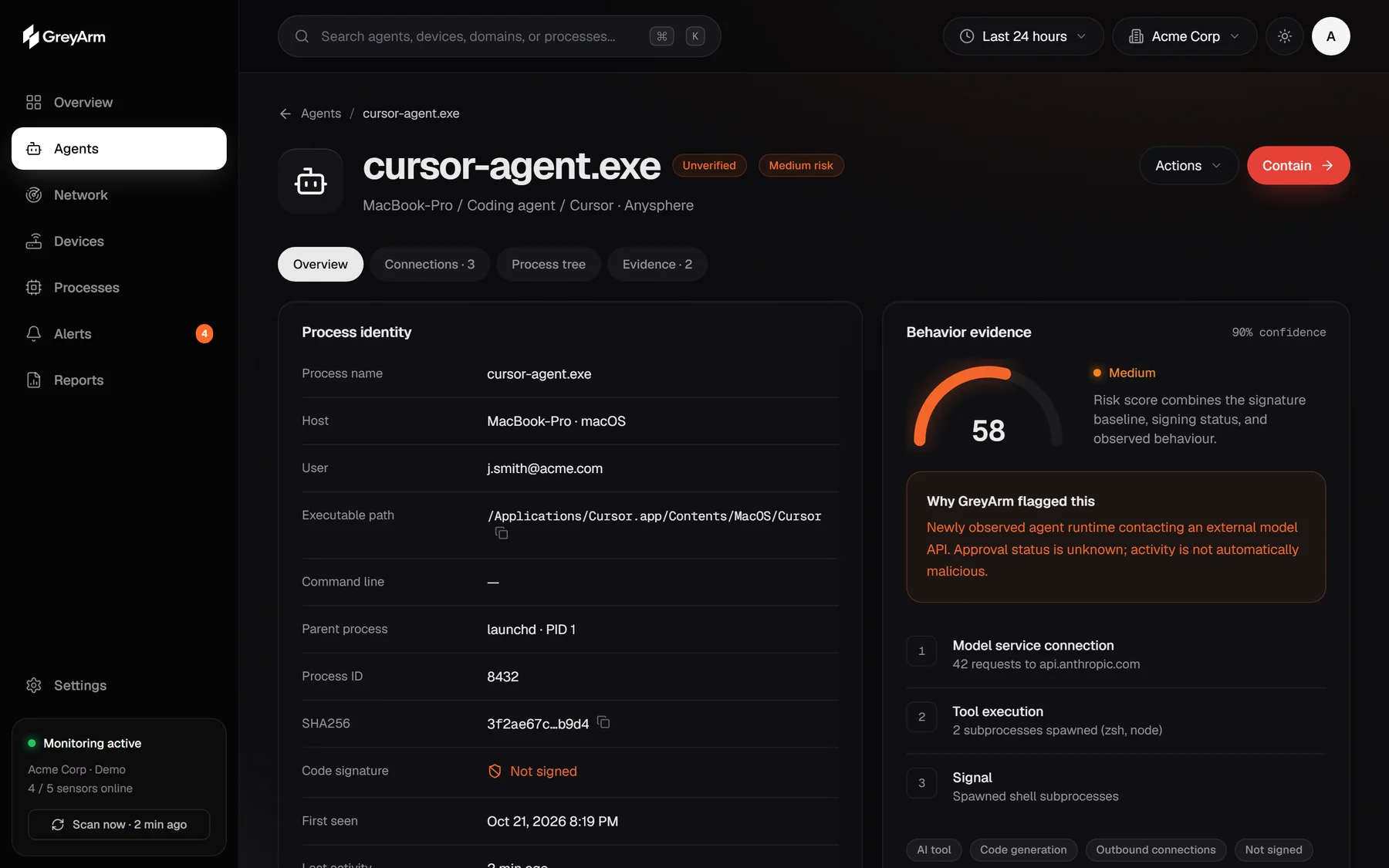Click the Code generation tag
1389x868 pixels.
[x=1023, y=850]
